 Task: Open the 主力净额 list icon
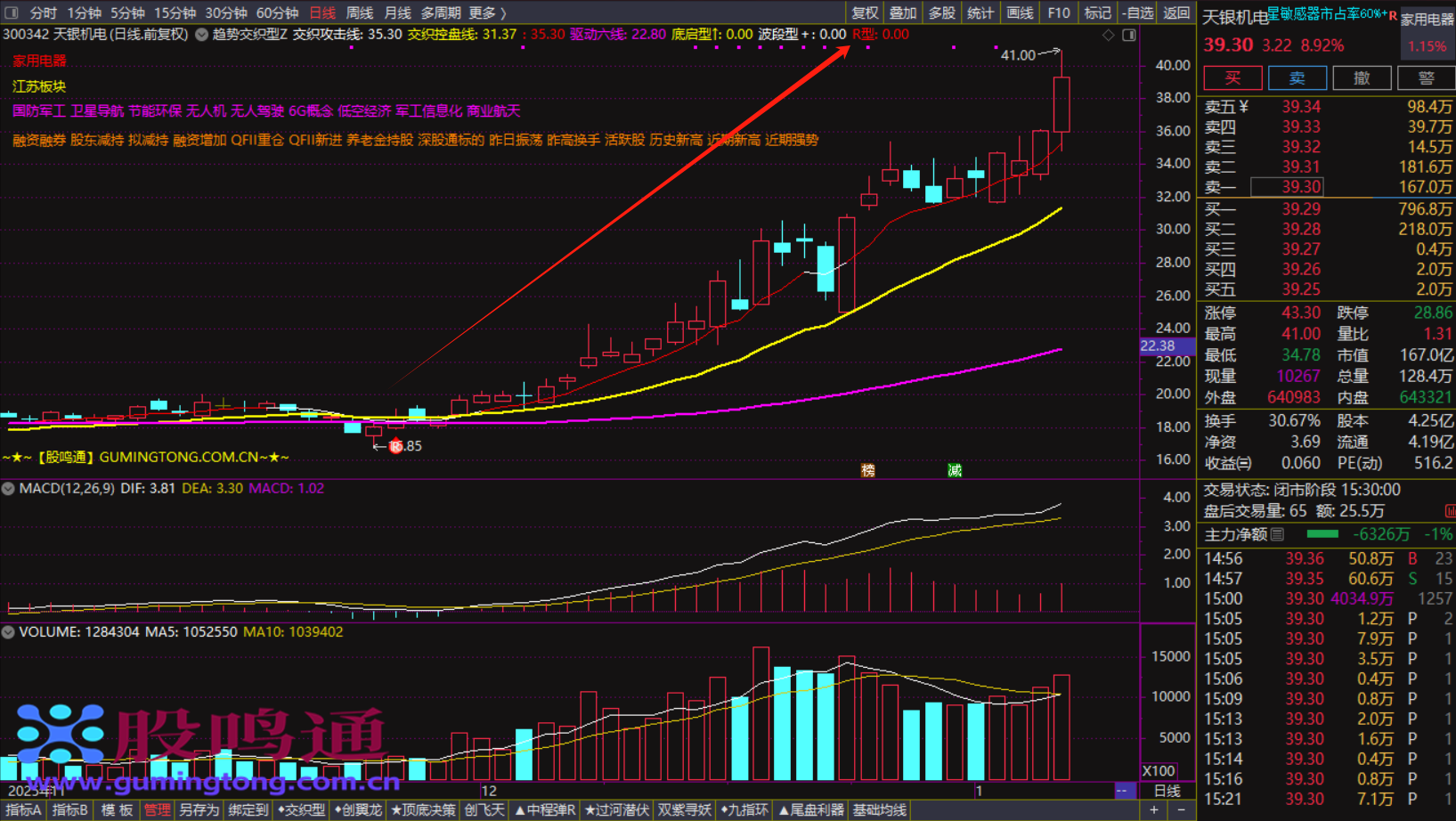(x=1278, y=534)
